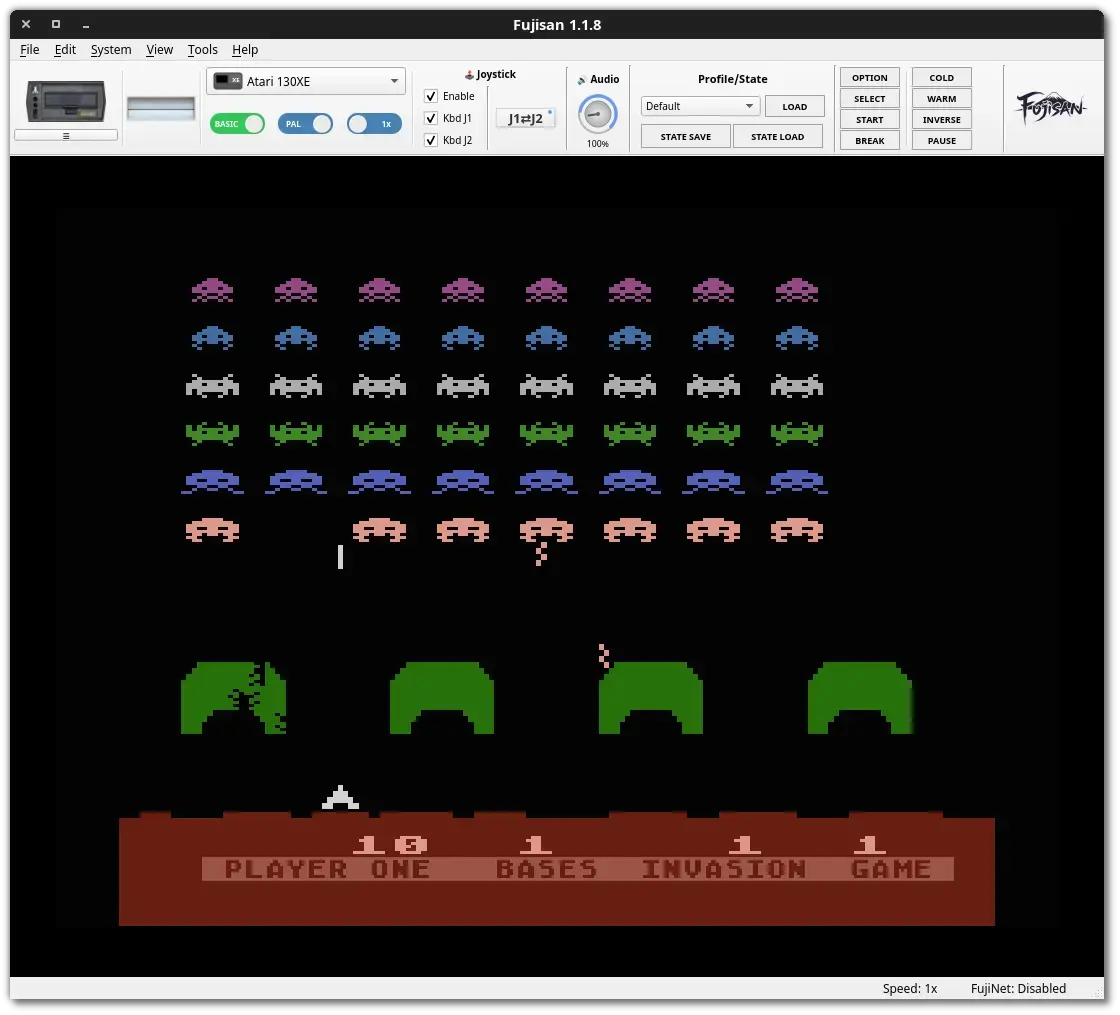Click the joystick icon next to Joystick label
Image resolution: width=1120 pixels, height=1015 pixels.
[469, 75]
